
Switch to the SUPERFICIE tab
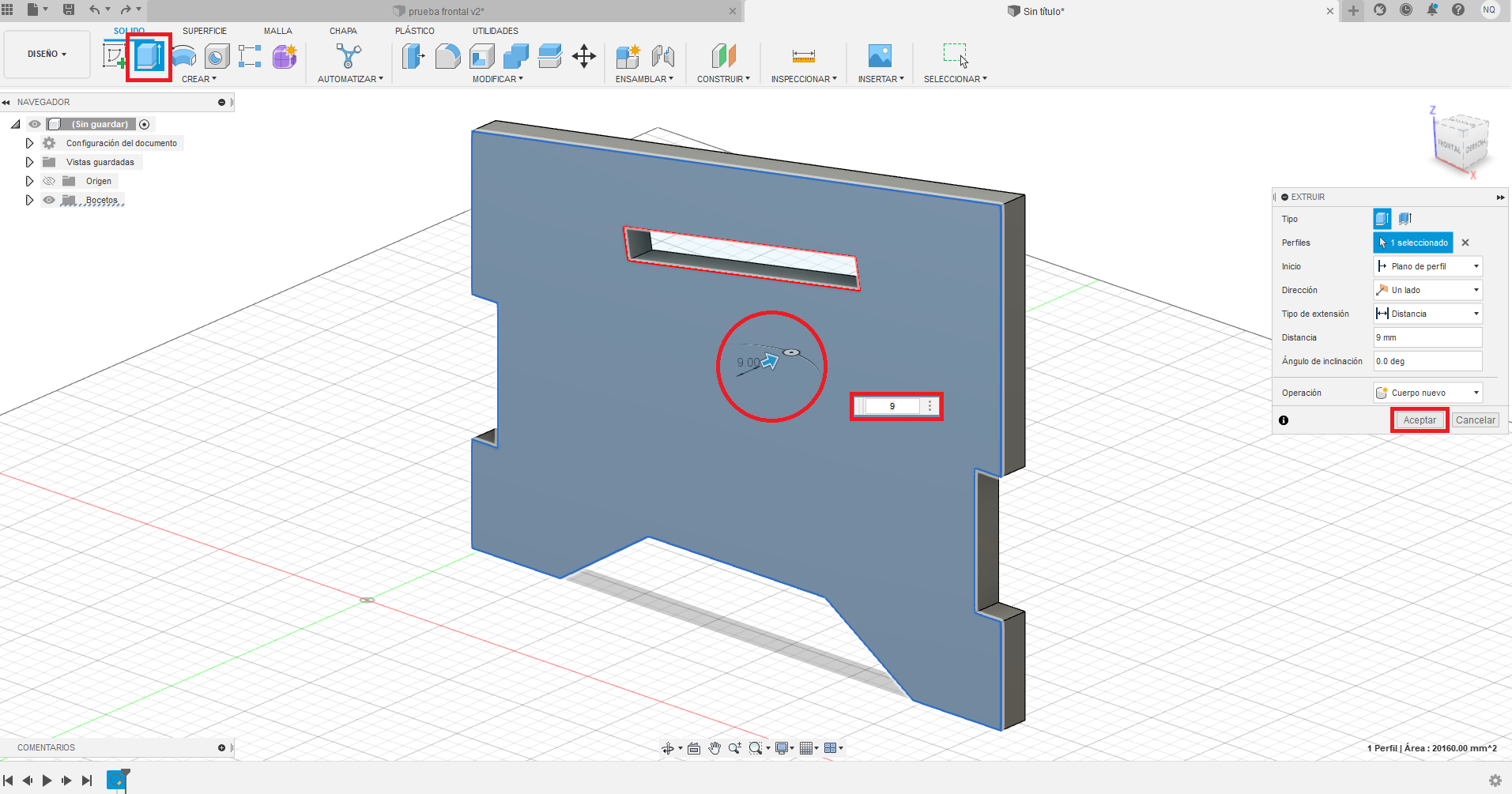pos(204,31)
